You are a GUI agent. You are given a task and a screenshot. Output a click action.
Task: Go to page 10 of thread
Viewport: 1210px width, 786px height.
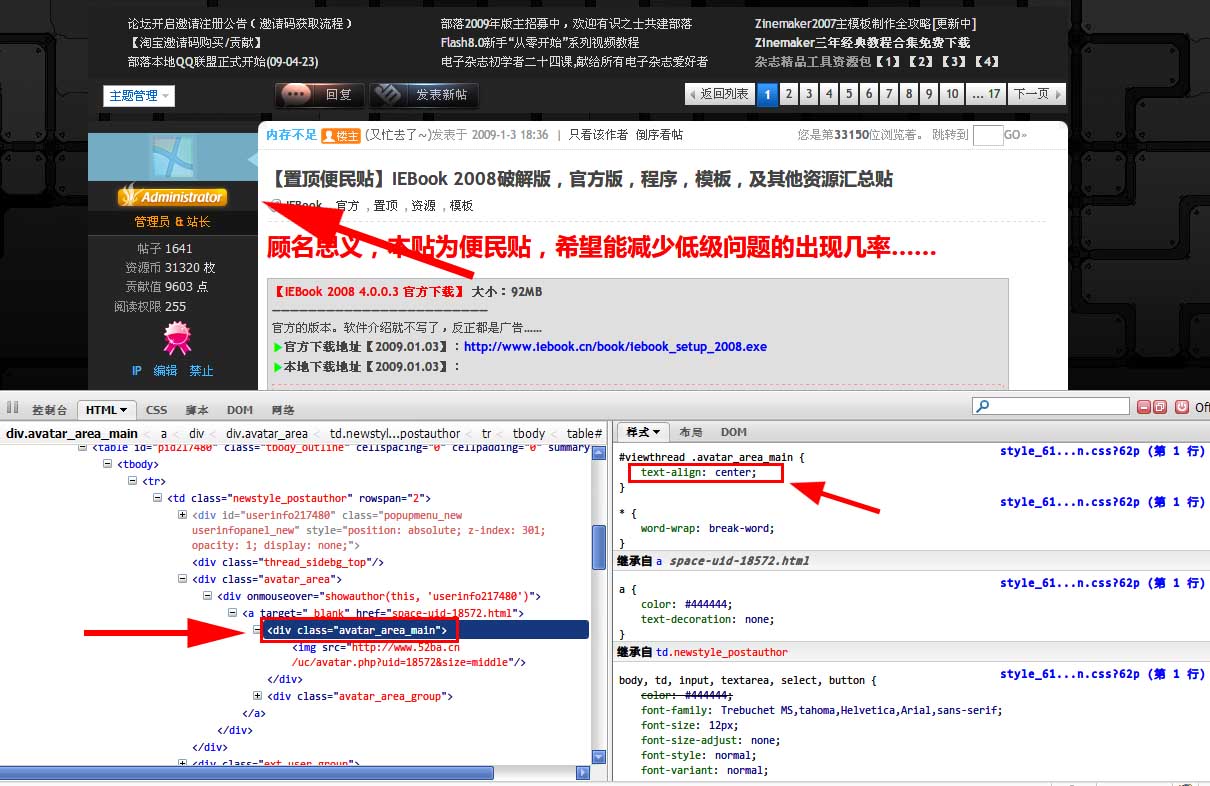(952, 94)
